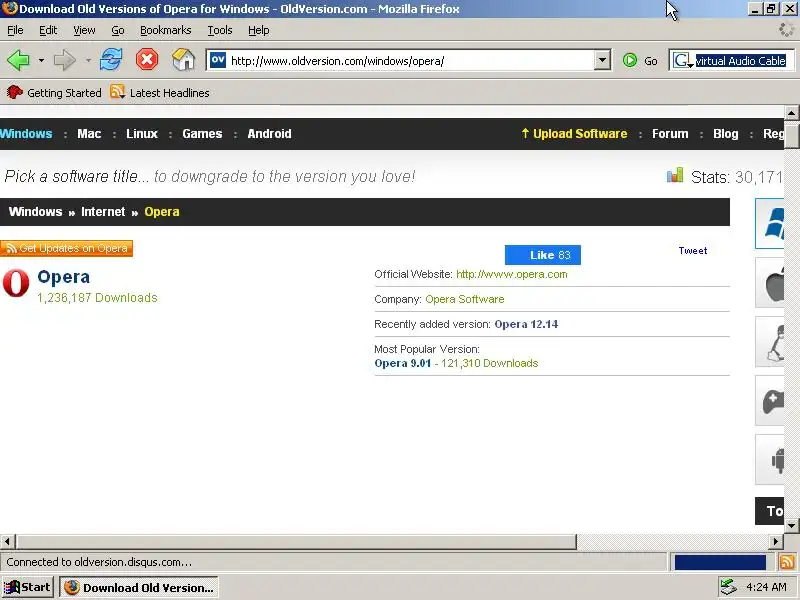Click the Opera red O logo
The width and height of the screenshot is (800, 600).
16,283
